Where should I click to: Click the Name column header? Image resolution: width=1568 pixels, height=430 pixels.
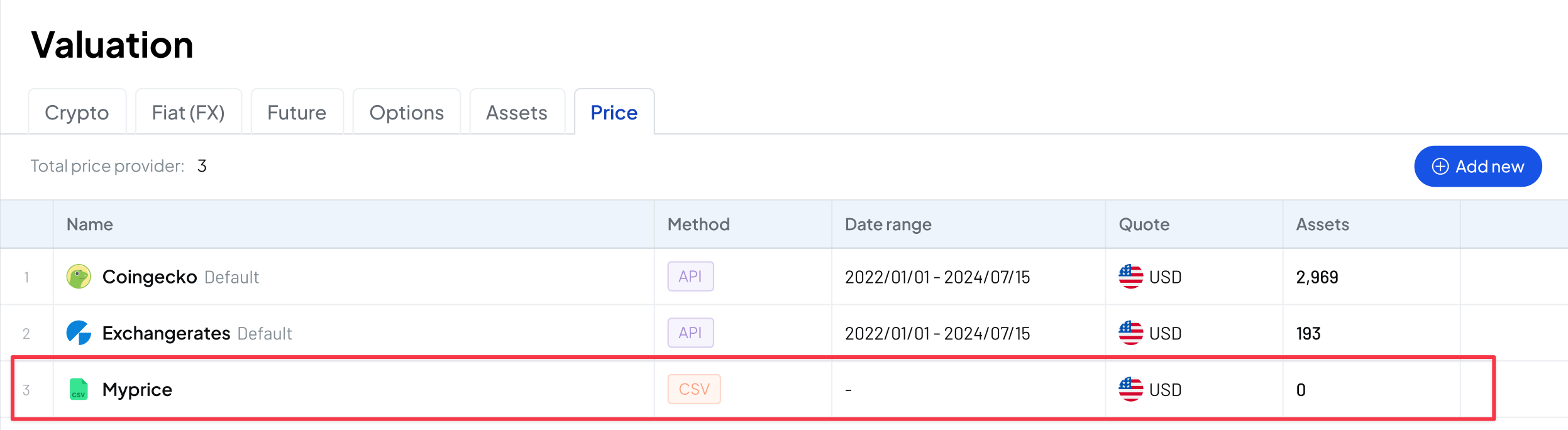(x=90, y=224)
